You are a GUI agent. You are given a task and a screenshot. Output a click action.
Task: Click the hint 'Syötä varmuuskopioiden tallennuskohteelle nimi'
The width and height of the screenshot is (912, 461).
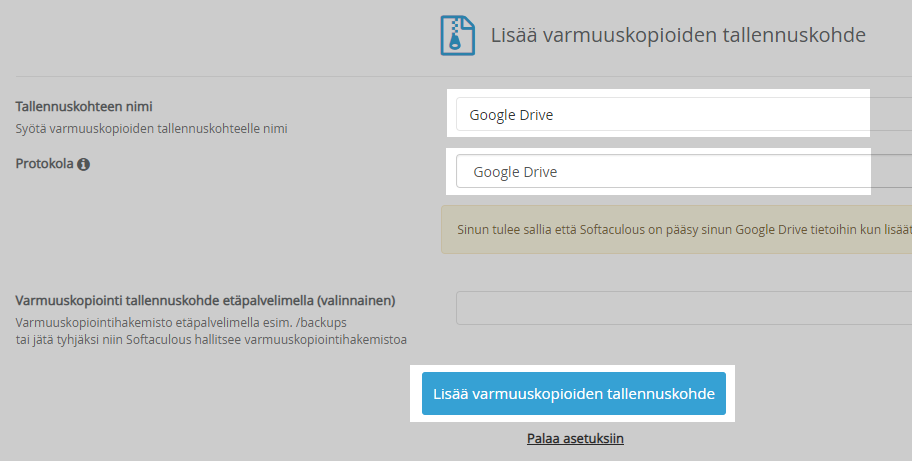tap(151, 128)
